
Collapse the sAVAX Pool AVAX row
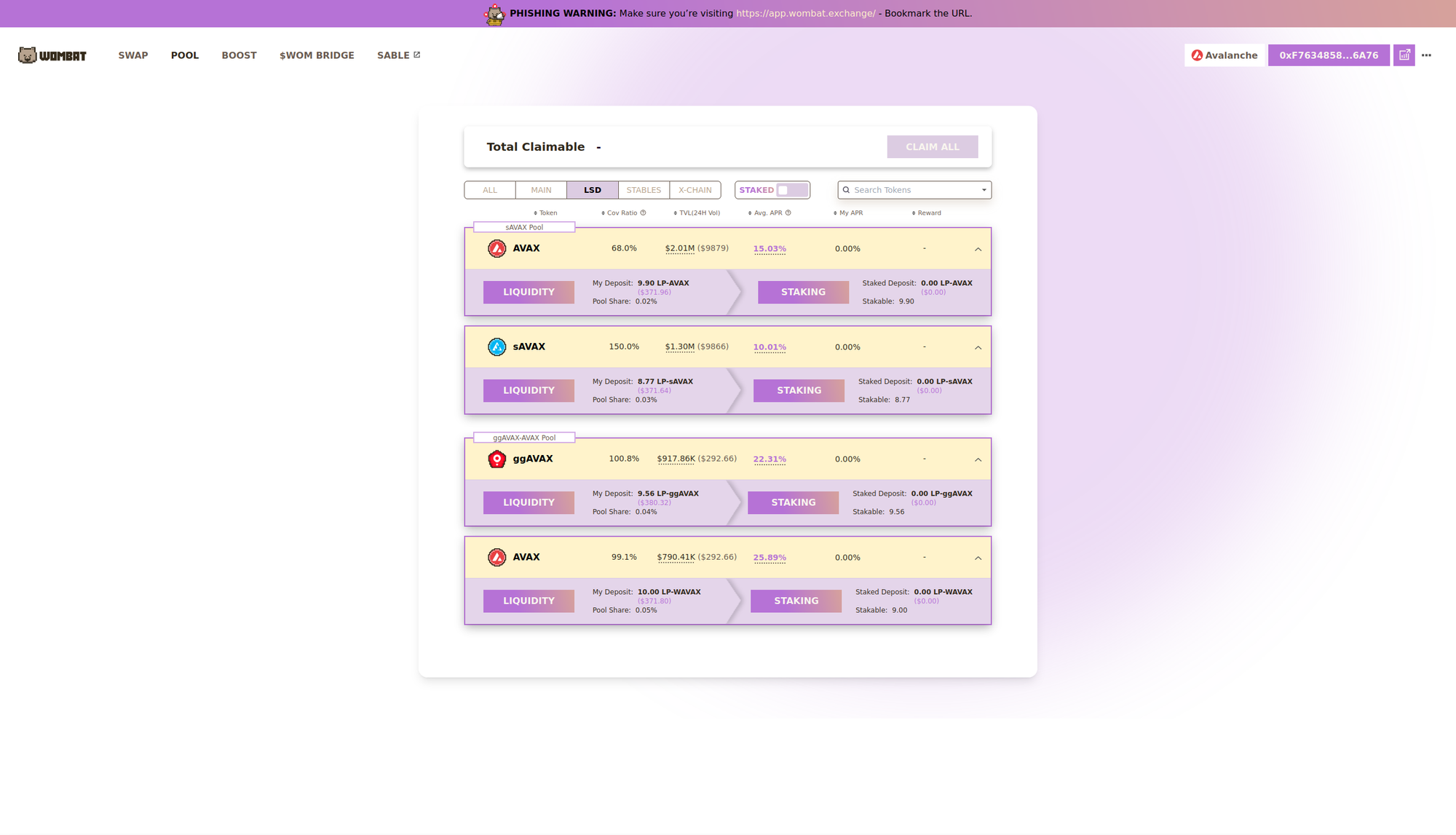click(978, 249)
